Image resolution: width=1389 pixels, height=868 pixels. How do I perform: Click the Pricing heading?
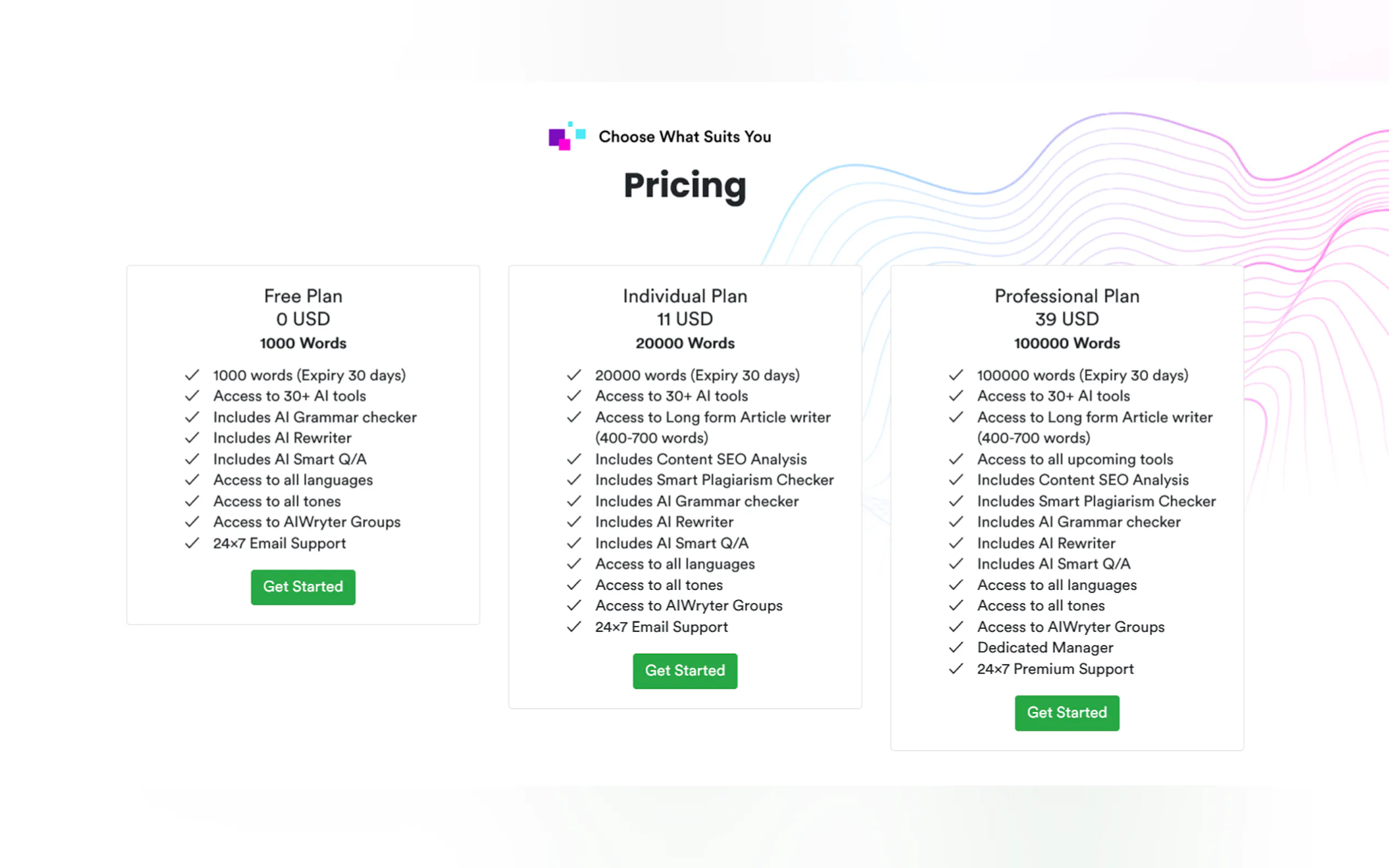[x=685, y=185]
